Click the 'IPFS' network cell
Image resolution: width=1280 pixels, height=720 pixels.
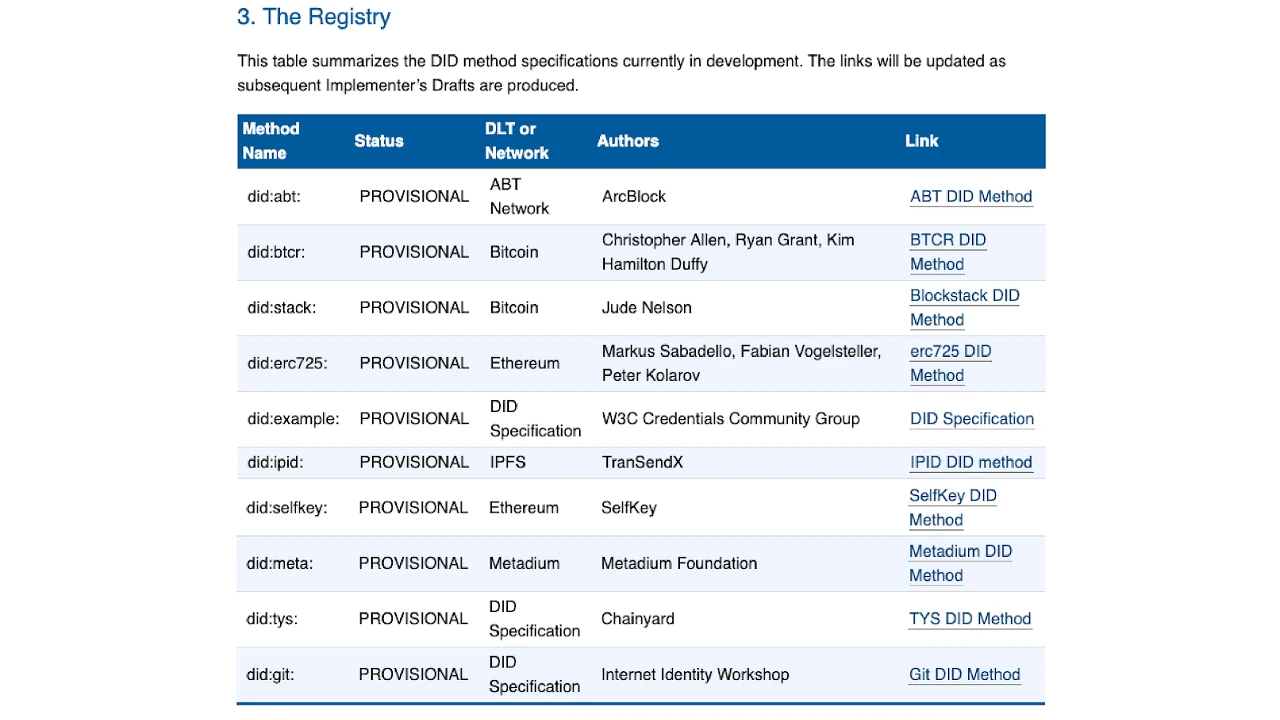coord(508,462)
